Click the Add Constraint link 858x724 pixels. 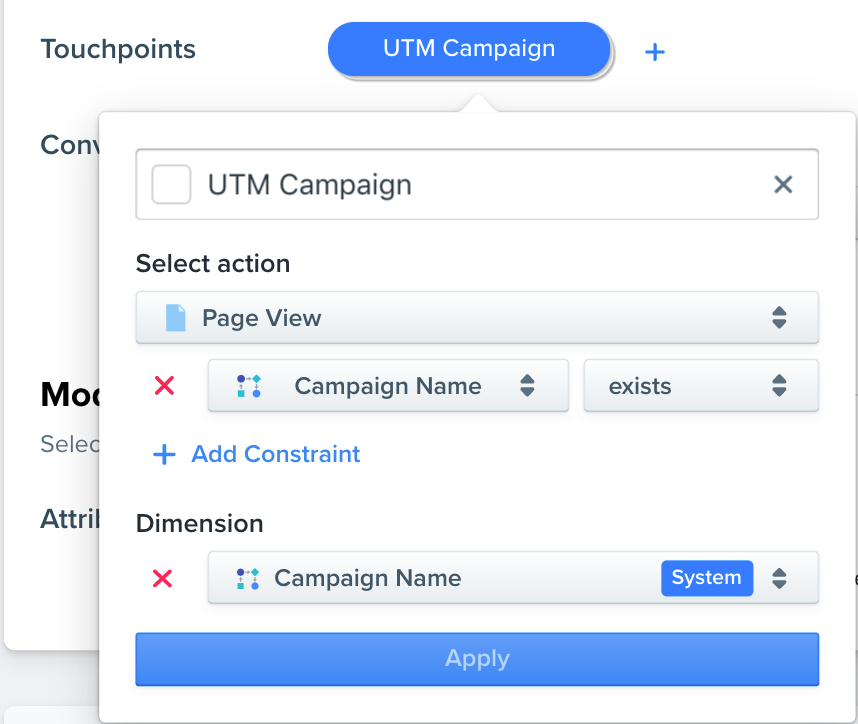(275, 454)
